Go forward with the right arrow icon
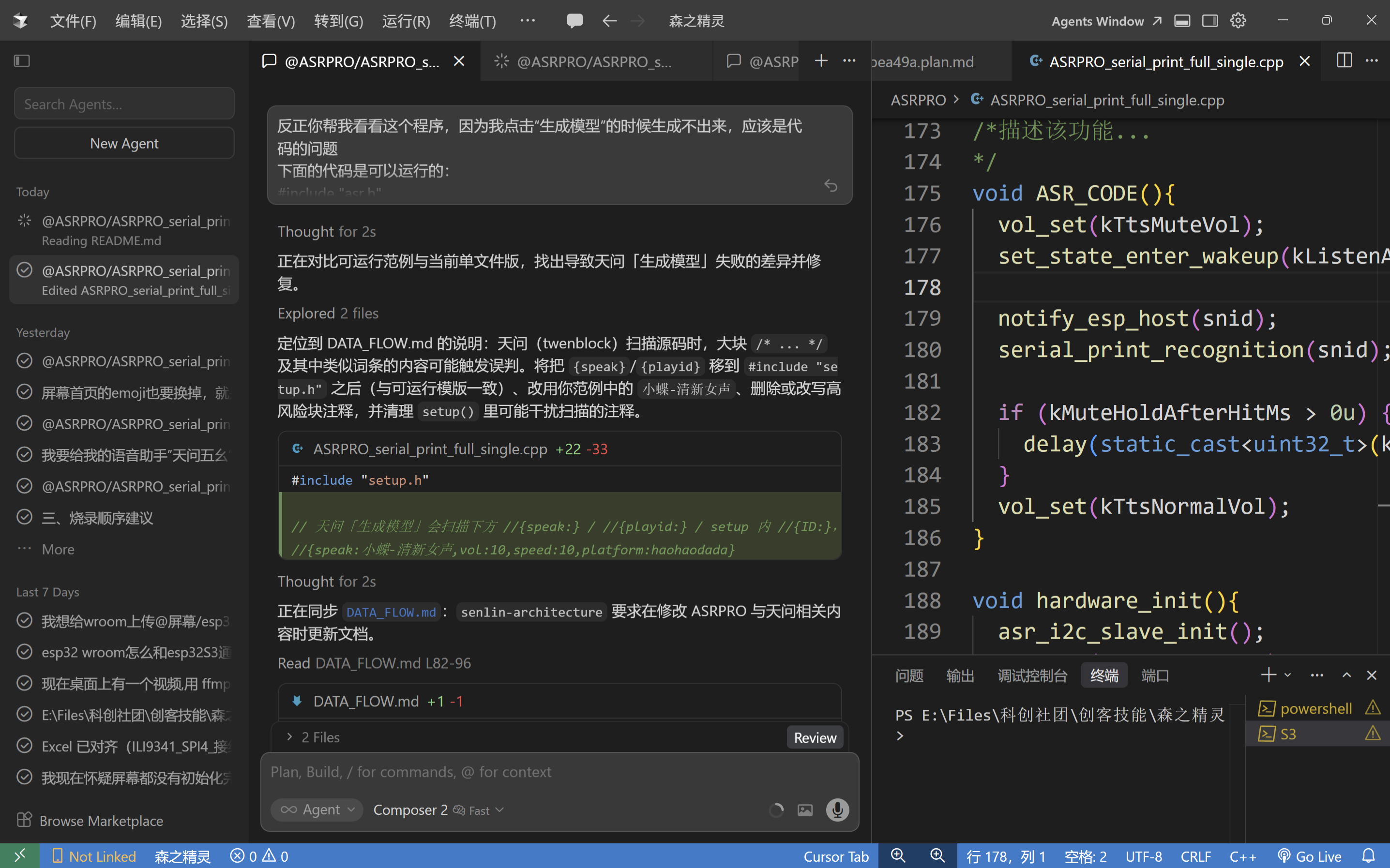Viewport: 1390px width, 868px height. pos(638,21)
